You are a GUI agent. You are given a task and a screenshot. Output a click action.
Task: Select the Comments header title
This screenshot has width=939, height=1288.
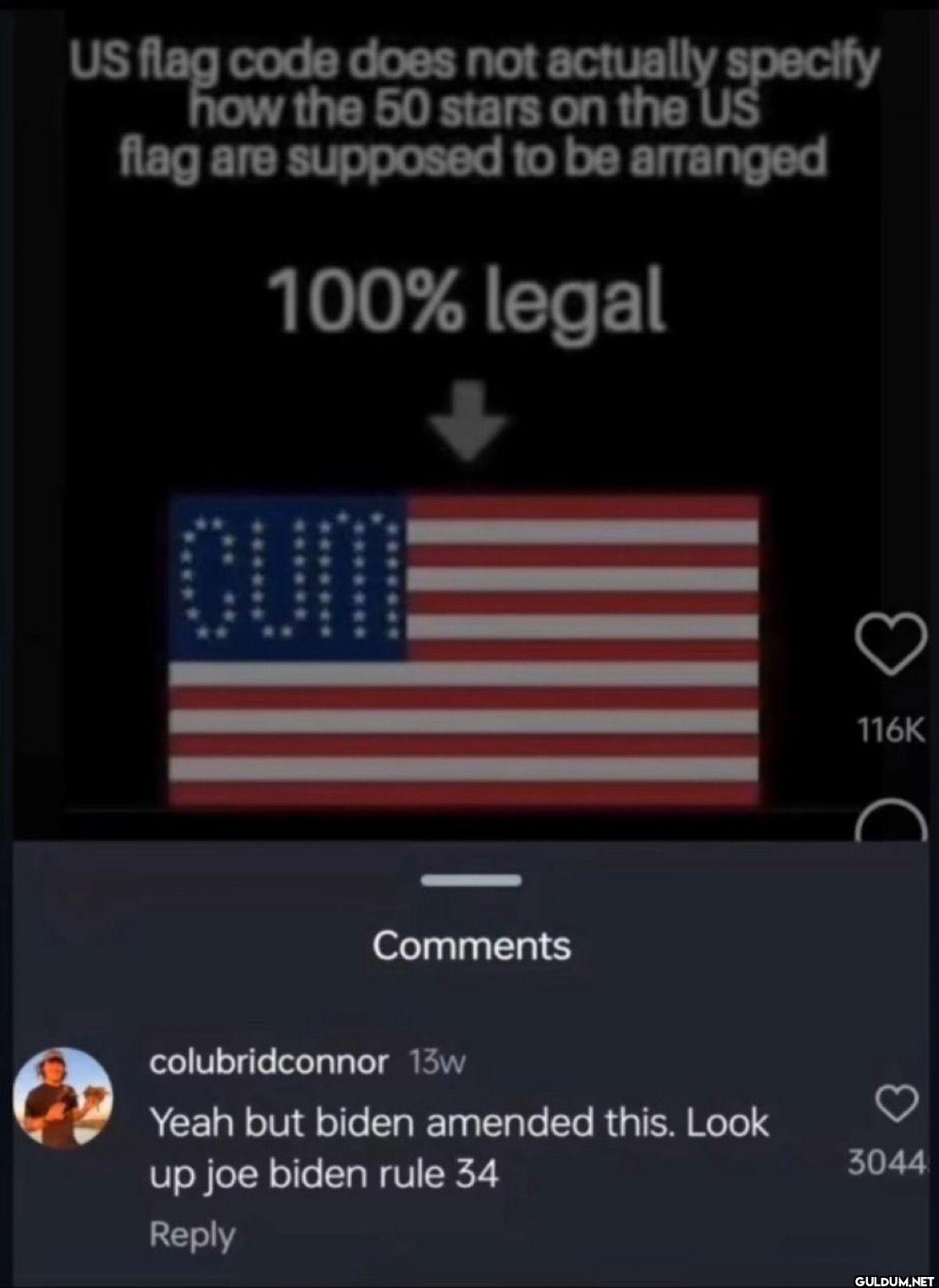tap(472, 945)
